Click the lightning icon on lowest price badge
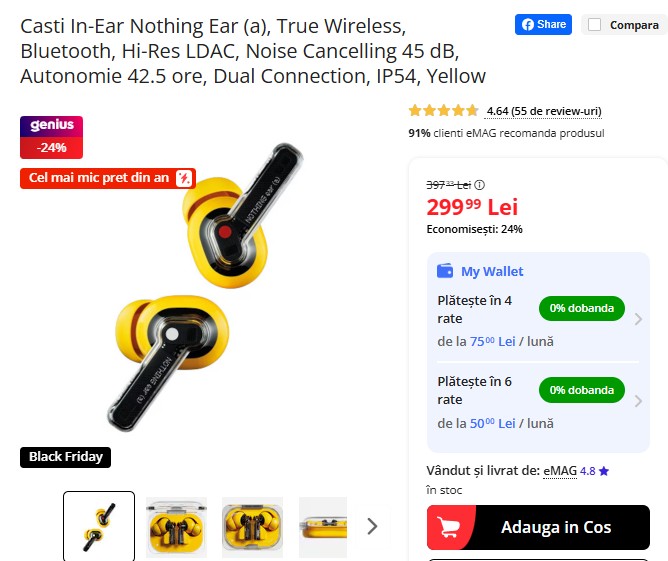Viewport: 668px width, 561px height. coord(184,178)
